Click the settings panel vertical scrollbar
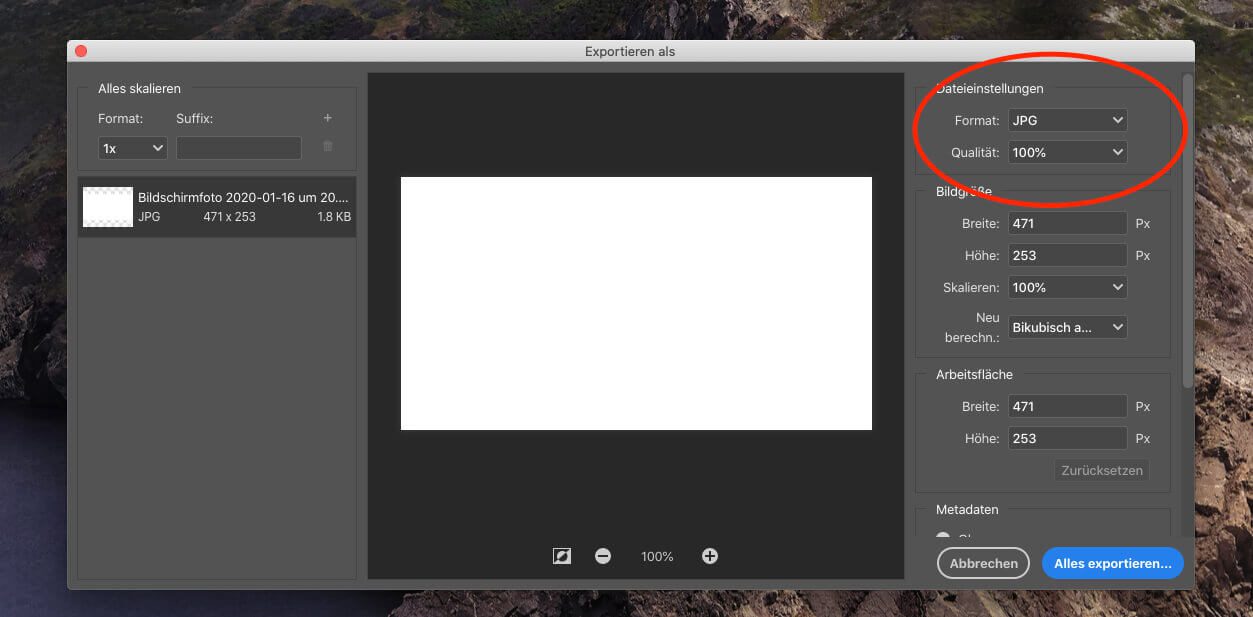Viewport: 1253px width, 617px height. (1187, 230)
